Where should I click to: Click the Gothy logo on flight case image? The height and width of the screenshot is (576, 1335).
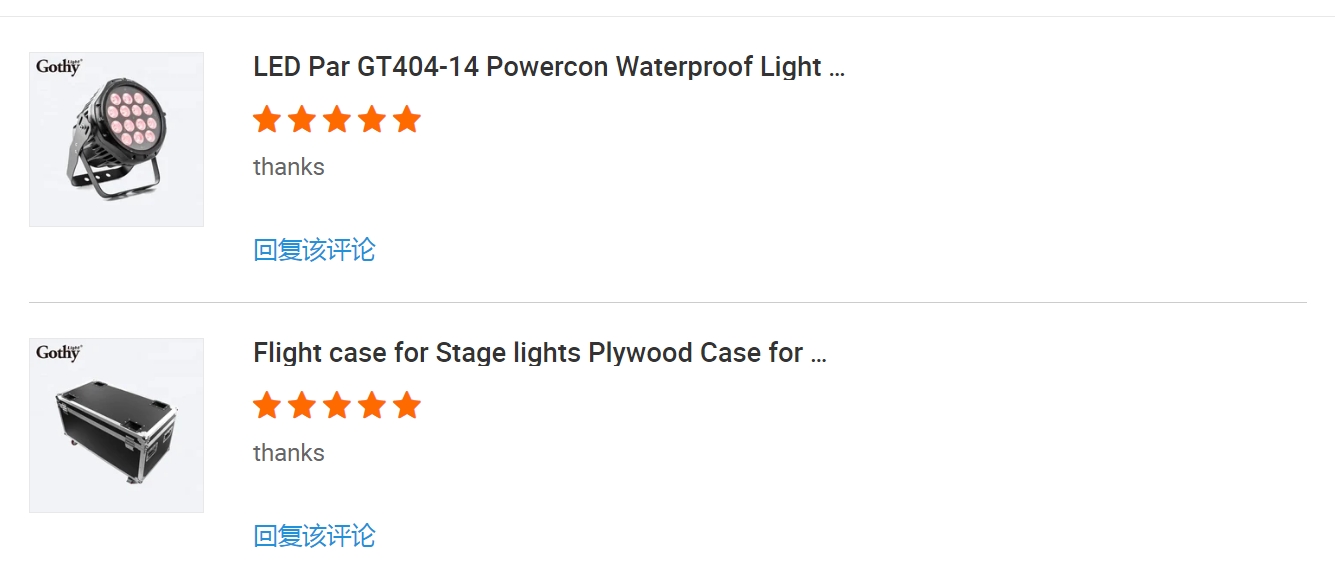[59, 353]
